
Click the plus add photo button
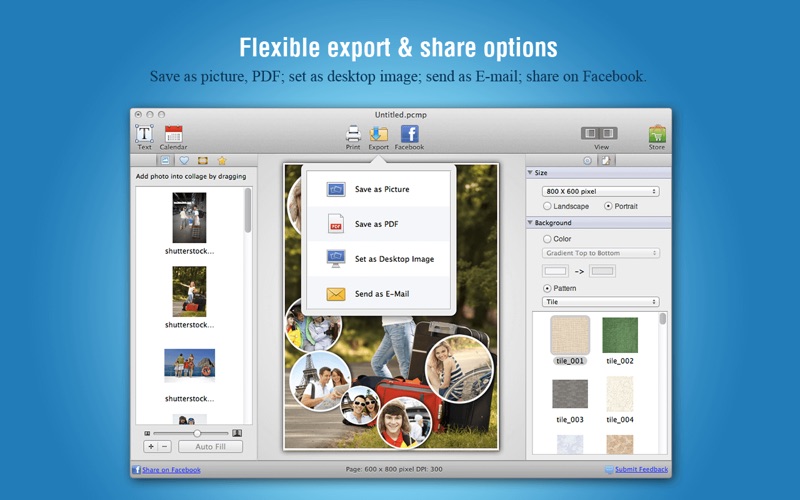151,446
